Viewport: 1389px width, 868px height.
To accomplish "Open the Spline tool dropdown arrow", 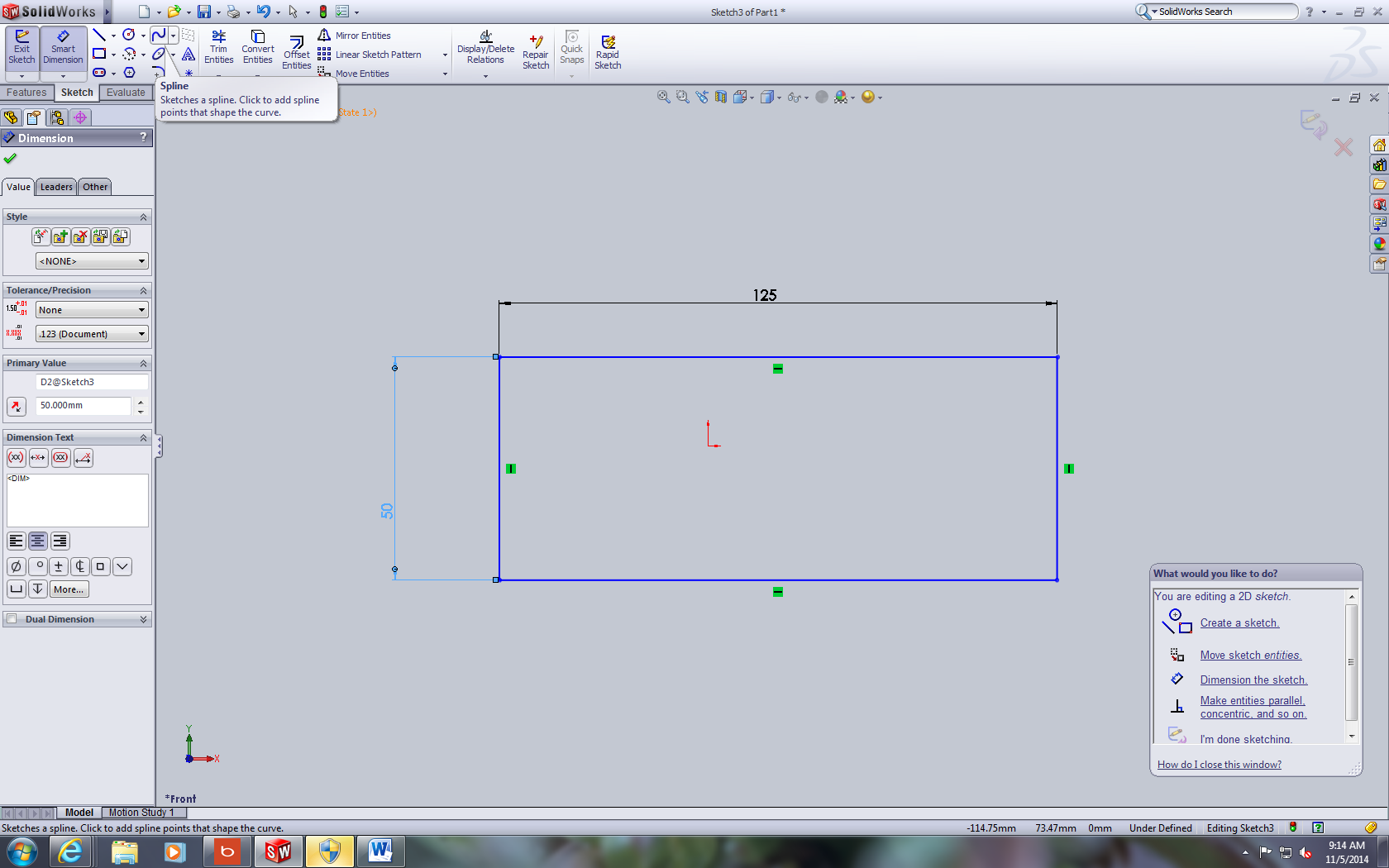I will coord(173,35).
